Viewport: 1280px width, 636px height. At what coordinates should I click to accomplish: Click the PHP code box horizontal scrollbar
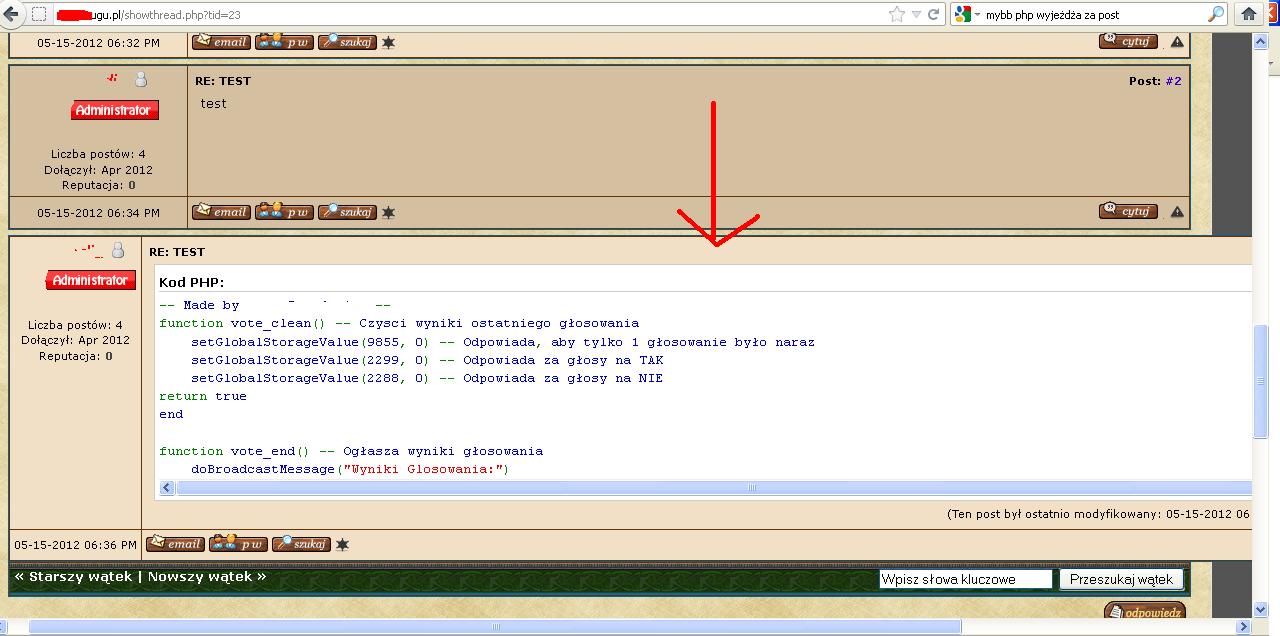click(x=705, y=488)
